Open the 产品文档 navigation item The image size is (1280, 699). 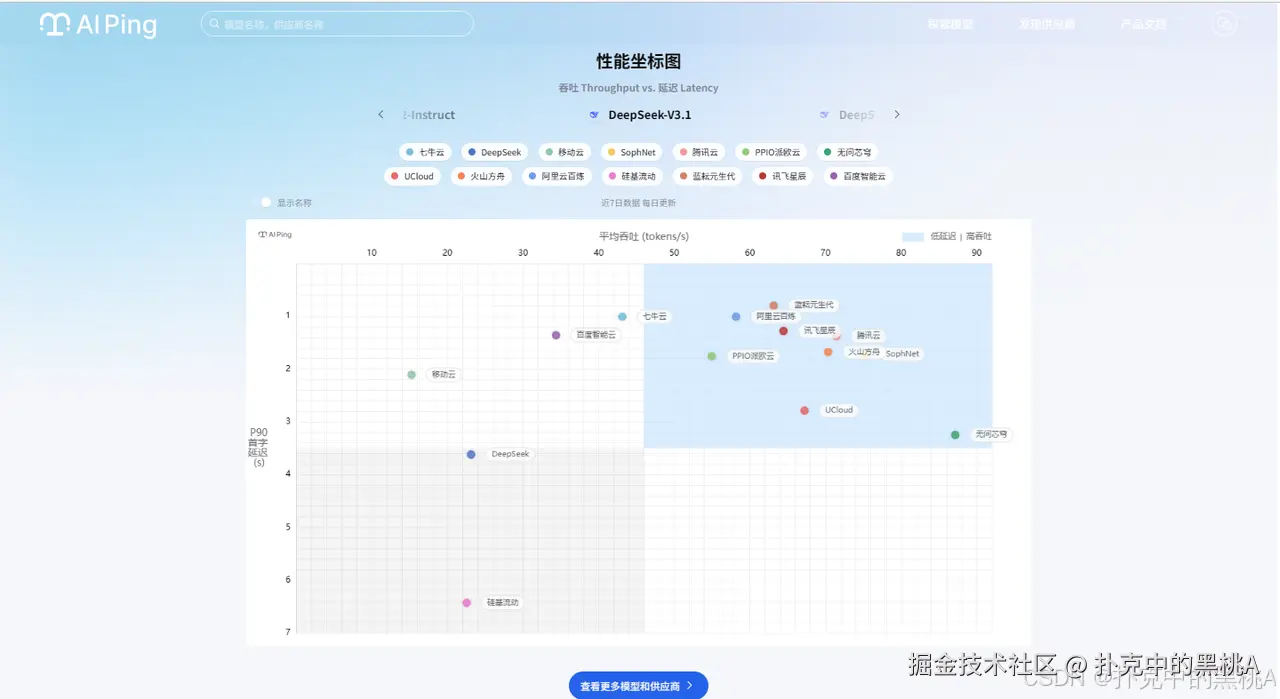1143,24
